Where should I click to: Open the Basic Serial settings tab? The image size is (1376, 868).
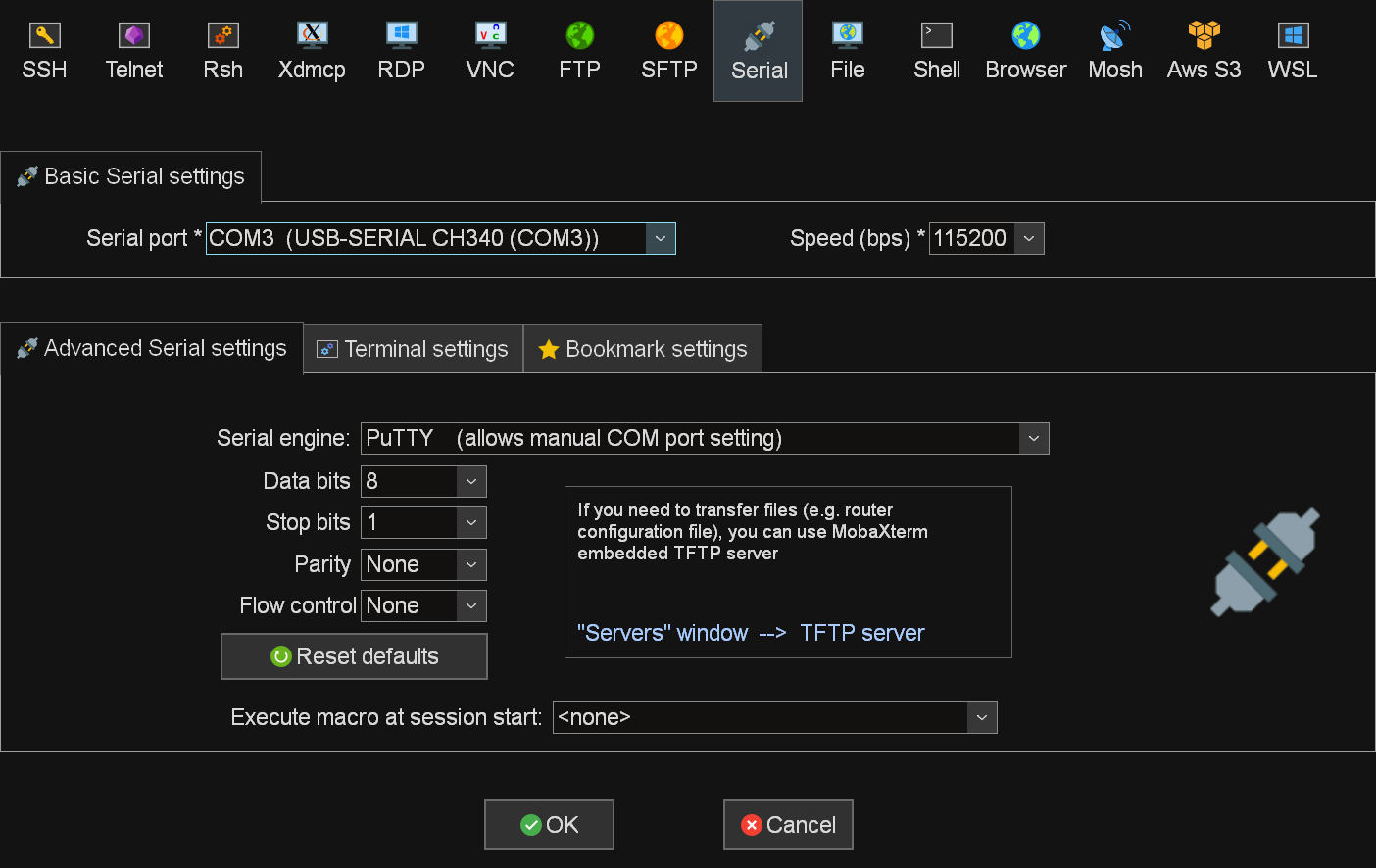point(130,176)
